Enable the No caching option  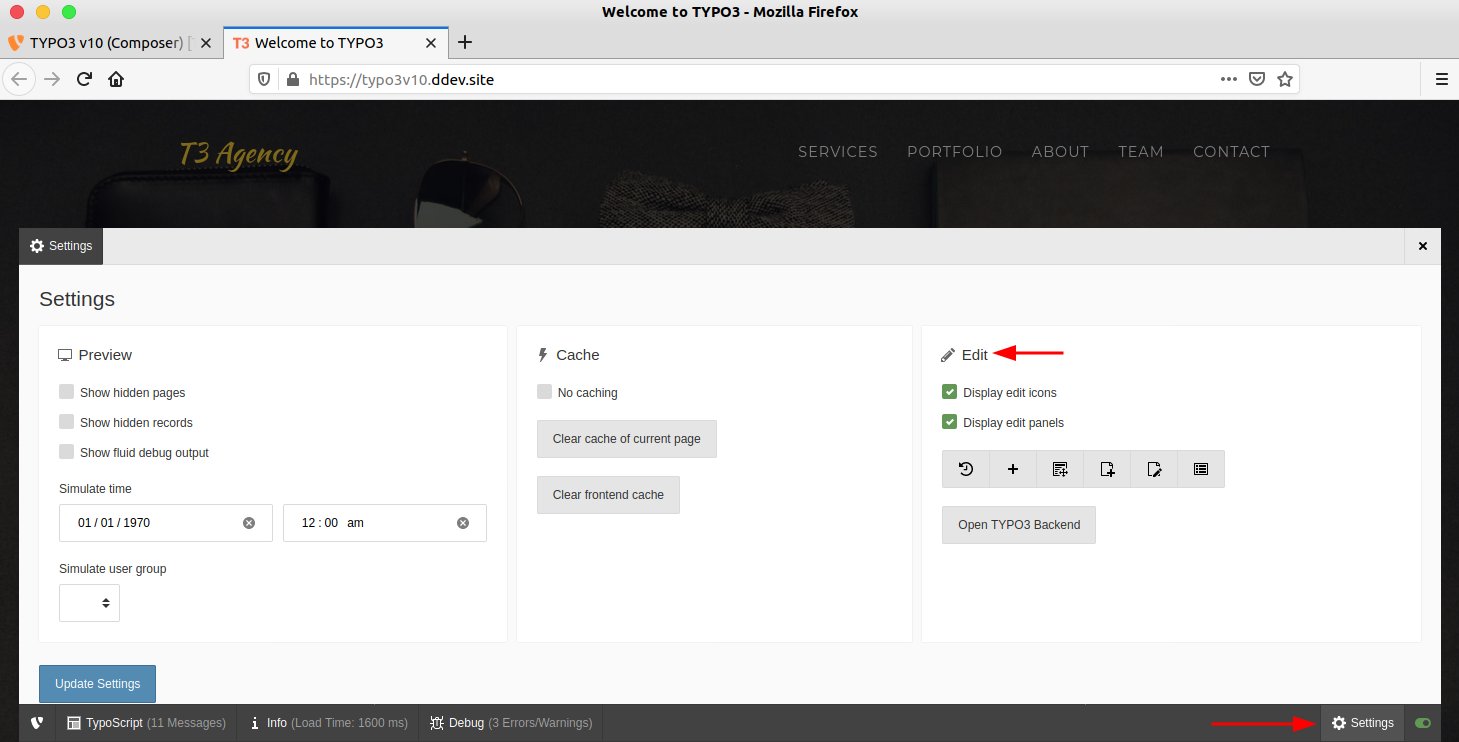(544, 392)
